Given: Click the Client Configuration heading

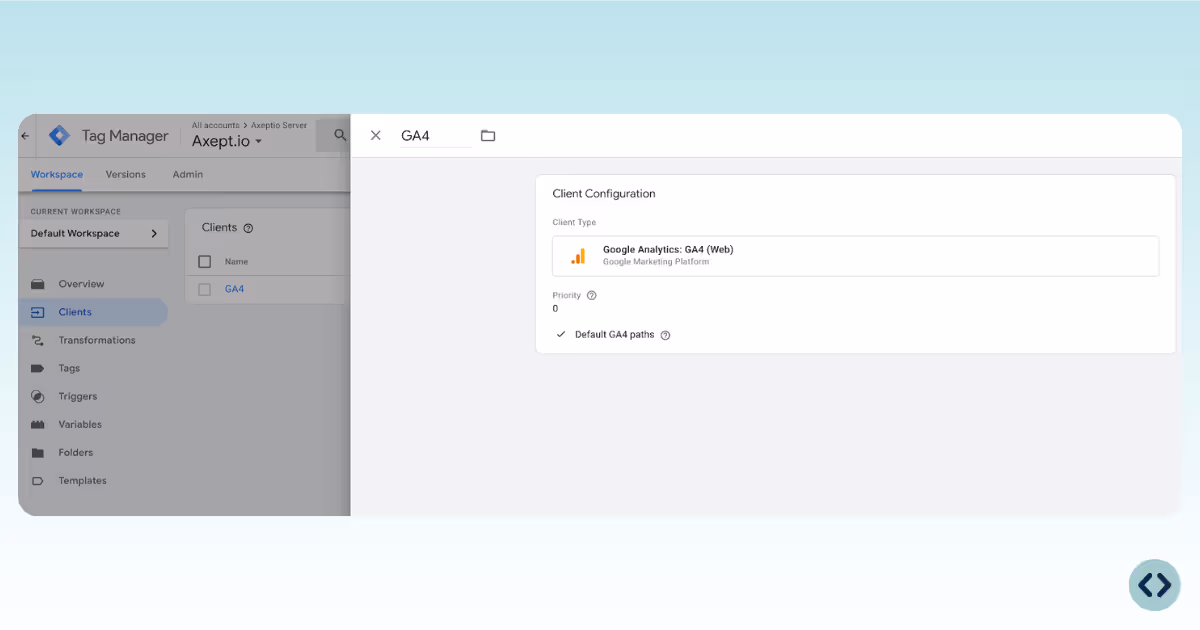Looking at the screenshot, I should tap(604, 193).
